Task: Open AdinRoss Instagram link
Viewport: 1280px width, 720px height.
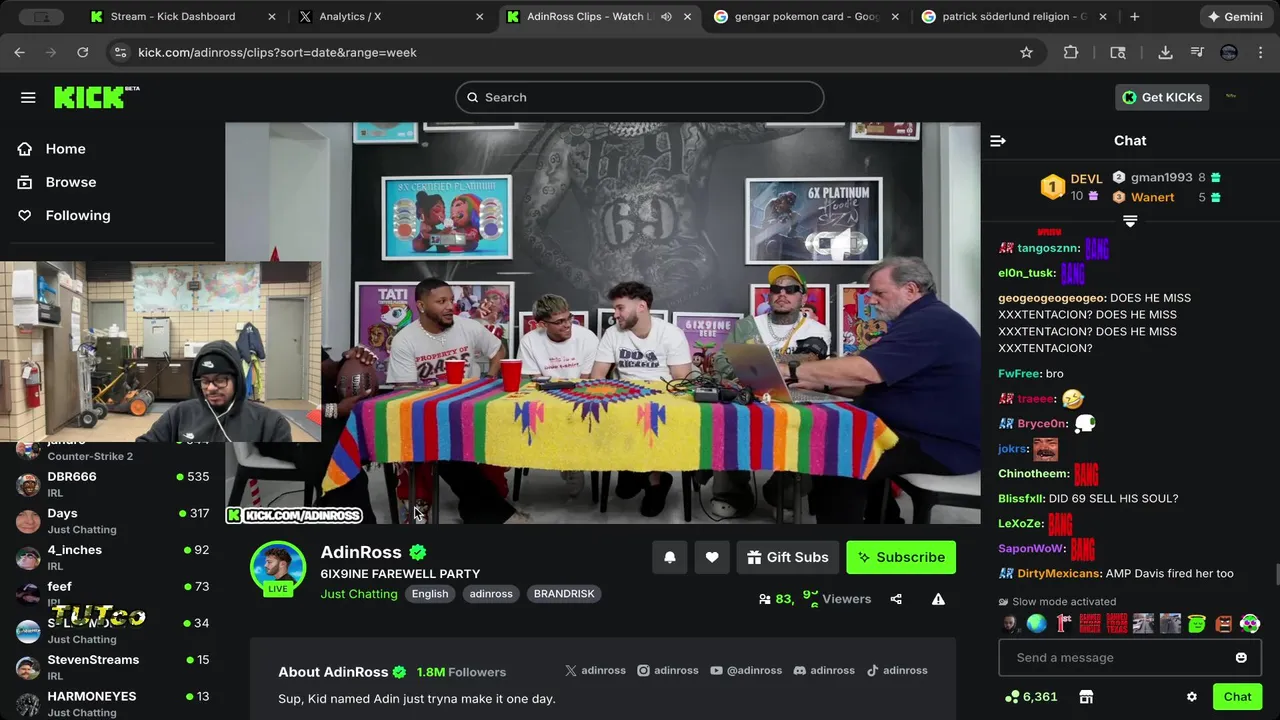Action: [x=668, y=671]
